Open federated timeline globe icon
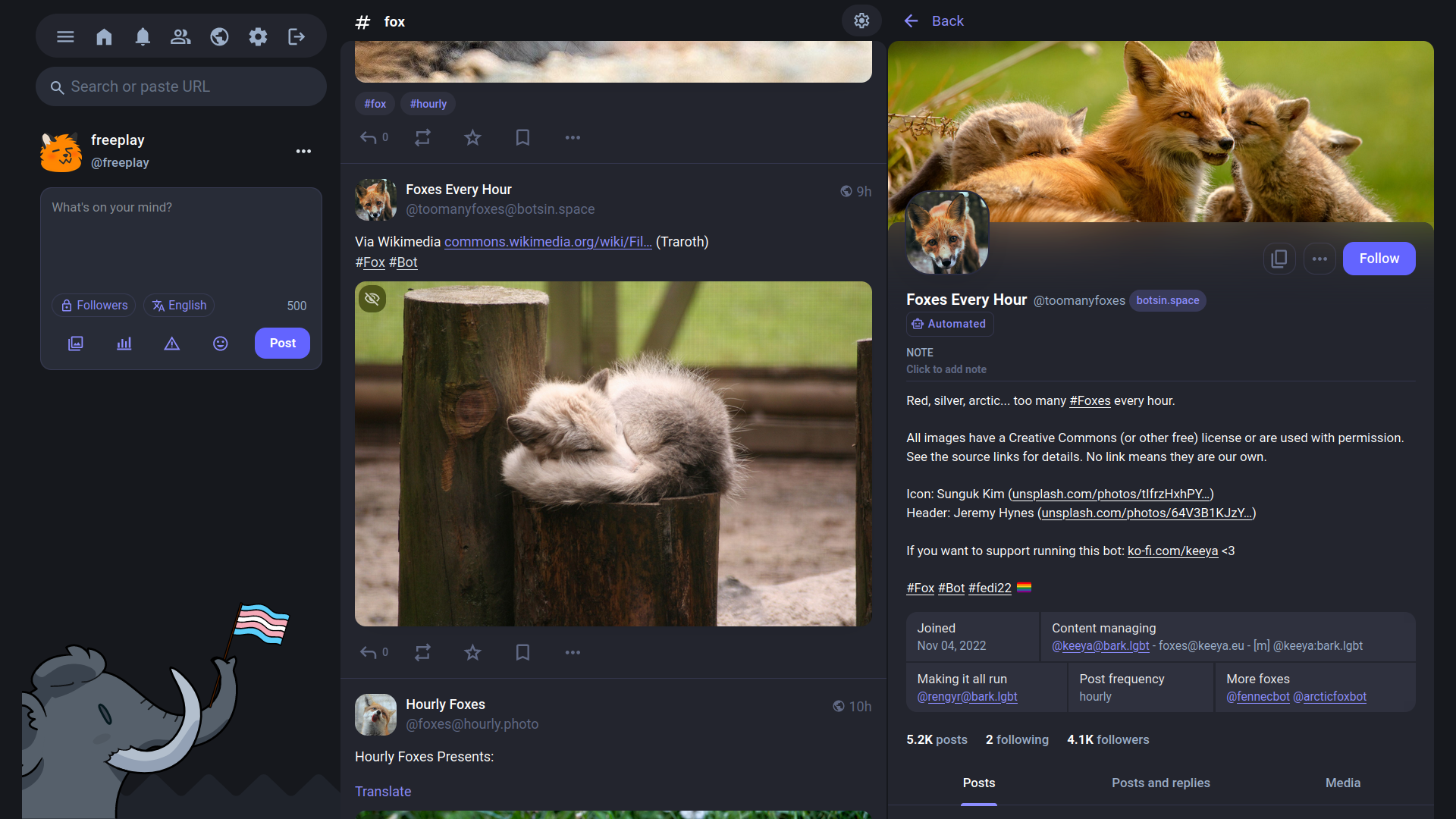Screen dimensions: 1456x819 click(219, 36)
